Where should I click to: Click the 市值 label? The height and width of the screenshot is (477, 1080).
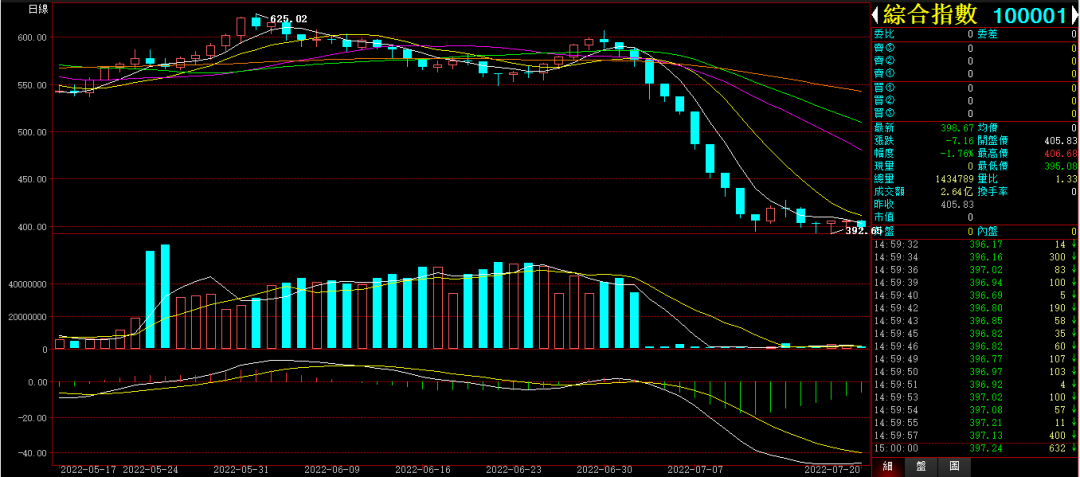(x=882, y=217)
